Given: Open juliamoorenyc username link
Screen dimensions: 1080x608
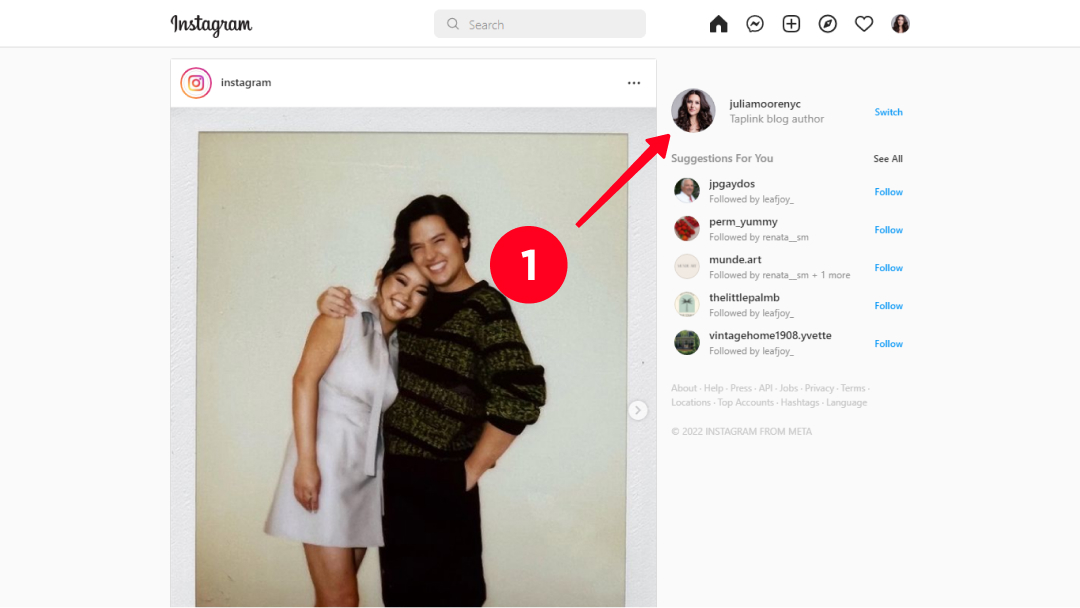Looking at the screenshot, I should (765, 104).
